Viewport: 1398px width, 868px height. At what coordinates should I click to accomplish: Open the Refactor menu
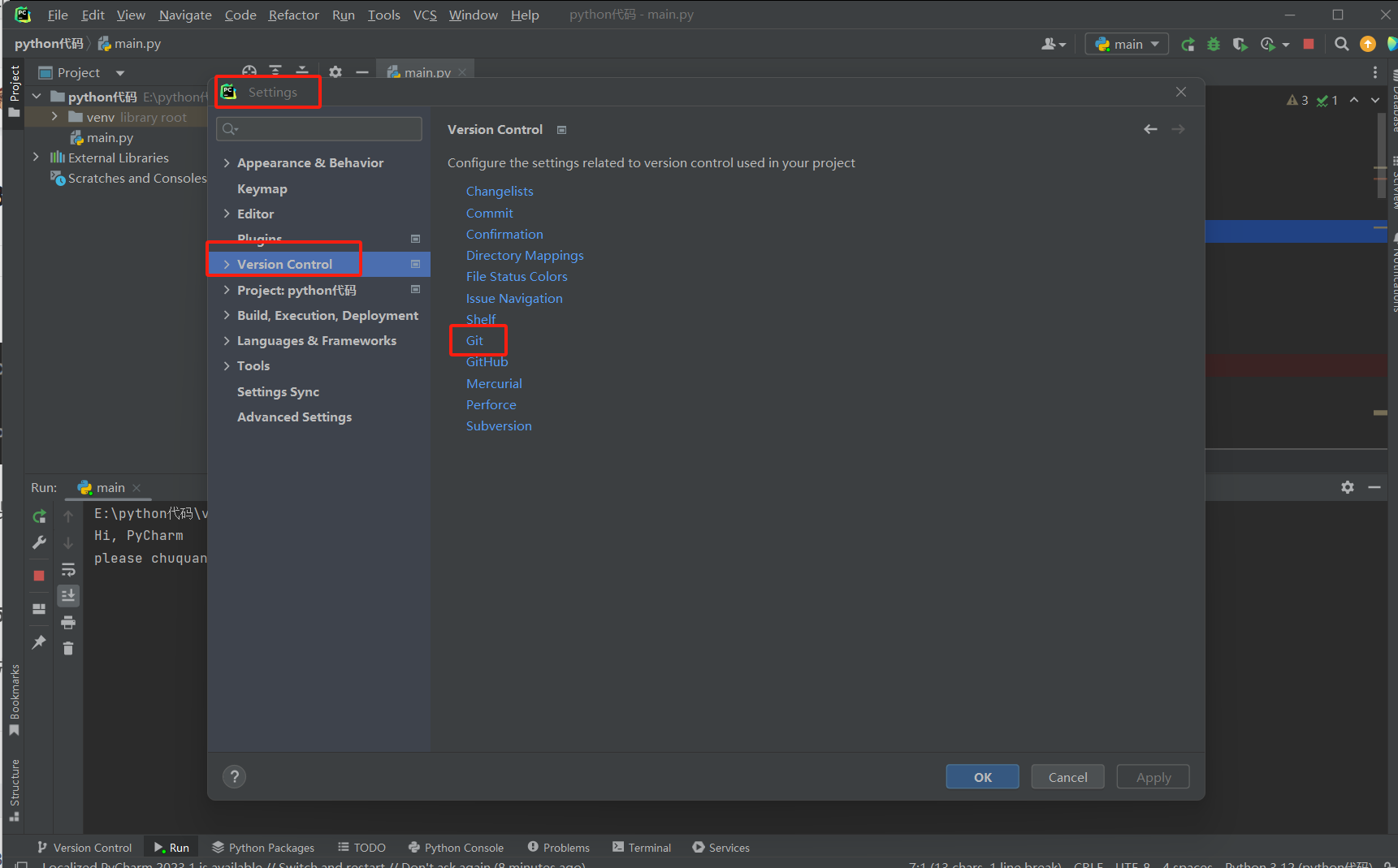[x=293, y=15]
